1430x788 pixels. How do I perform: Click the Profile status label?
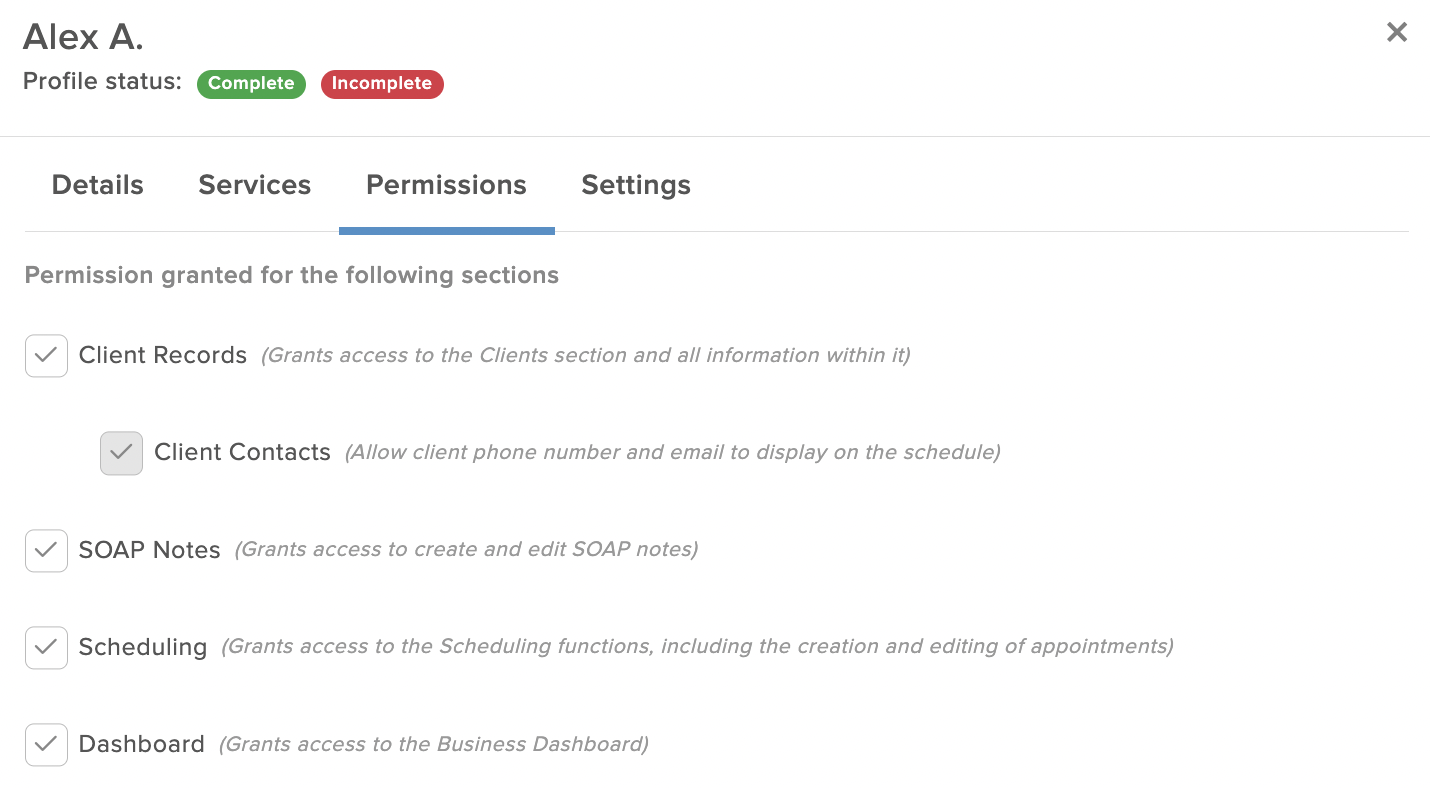(x=103, y=82)
